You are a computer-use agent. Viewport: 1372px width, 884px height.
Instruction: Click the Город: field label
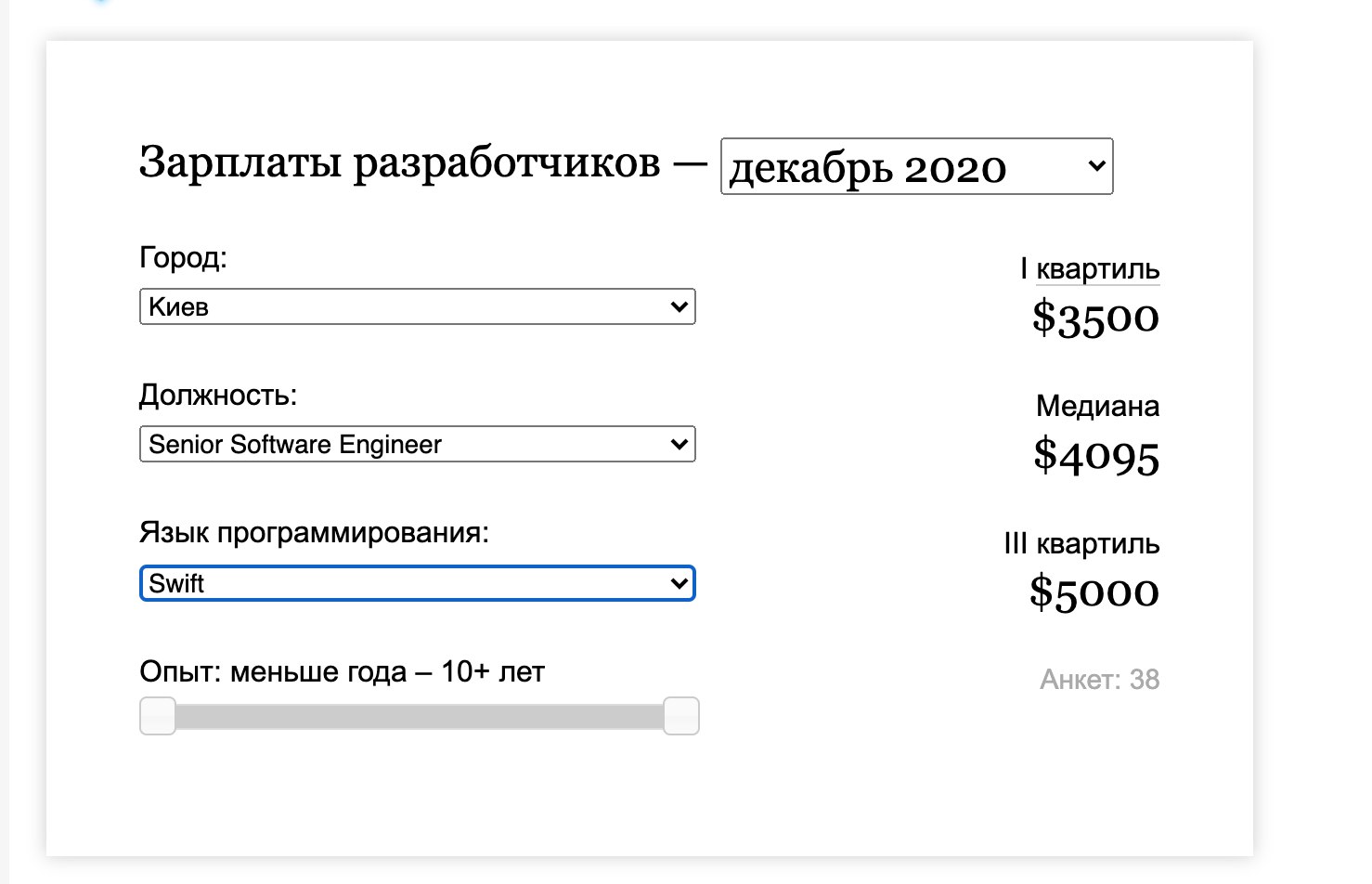click(183, 257)
